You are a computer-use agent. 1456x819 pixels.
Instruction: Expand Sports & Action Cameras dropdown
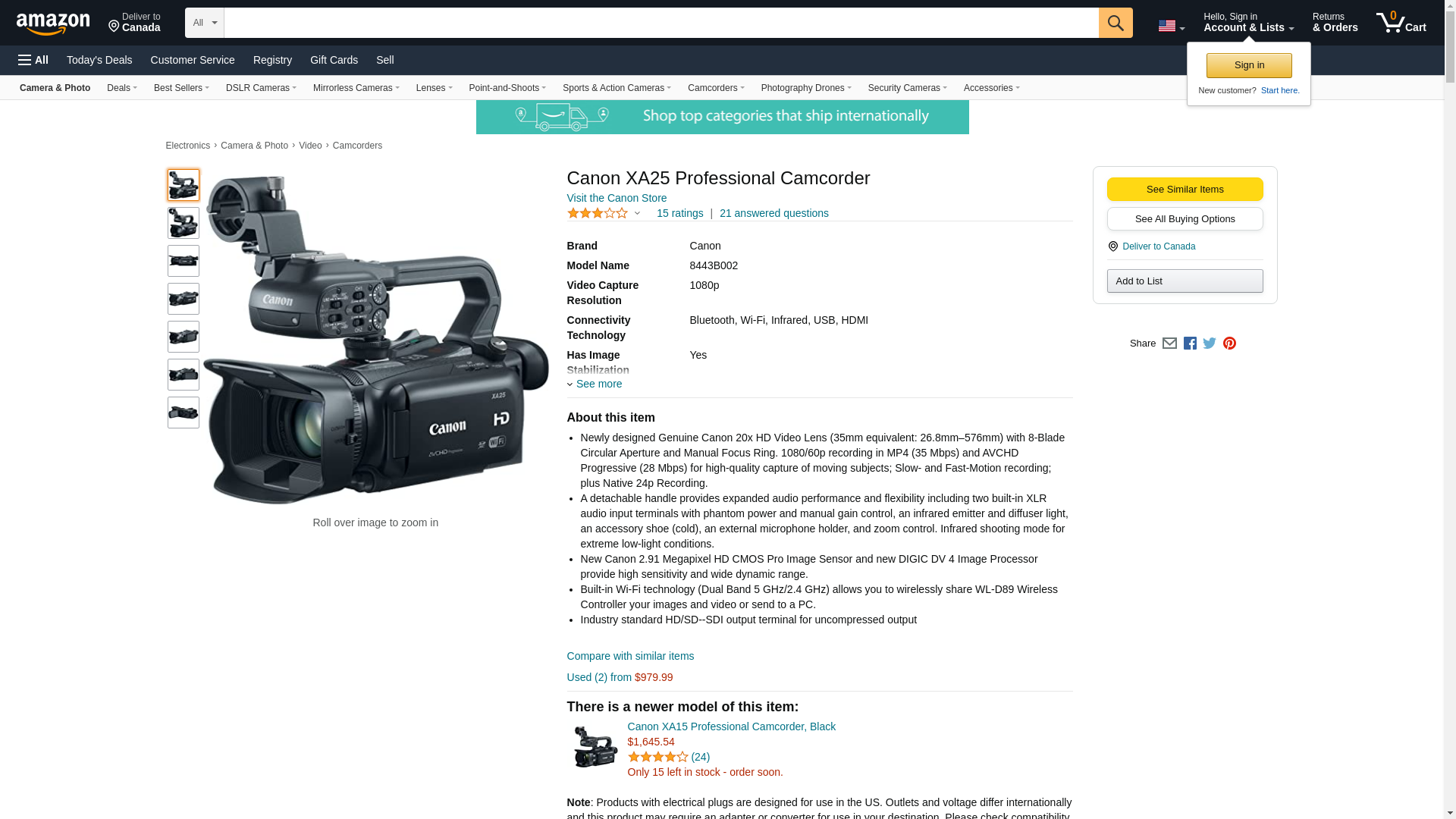point(617,88)
